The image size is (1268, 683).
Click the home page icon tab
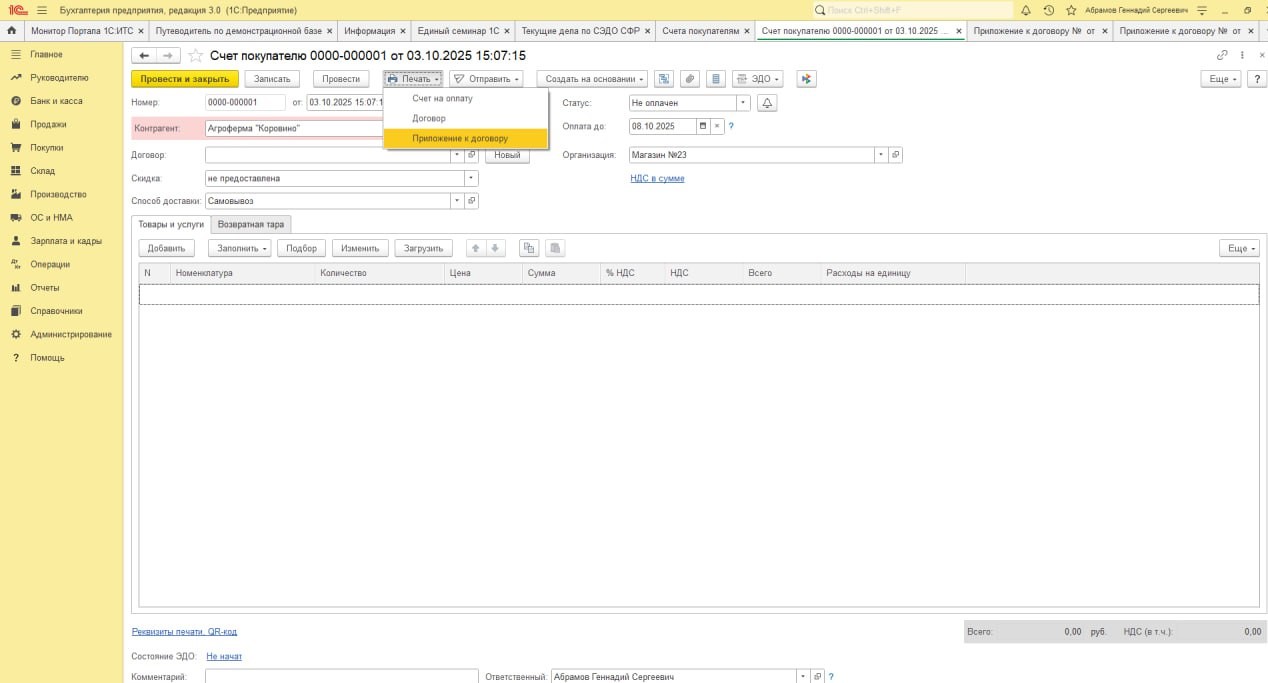(12, 31)
